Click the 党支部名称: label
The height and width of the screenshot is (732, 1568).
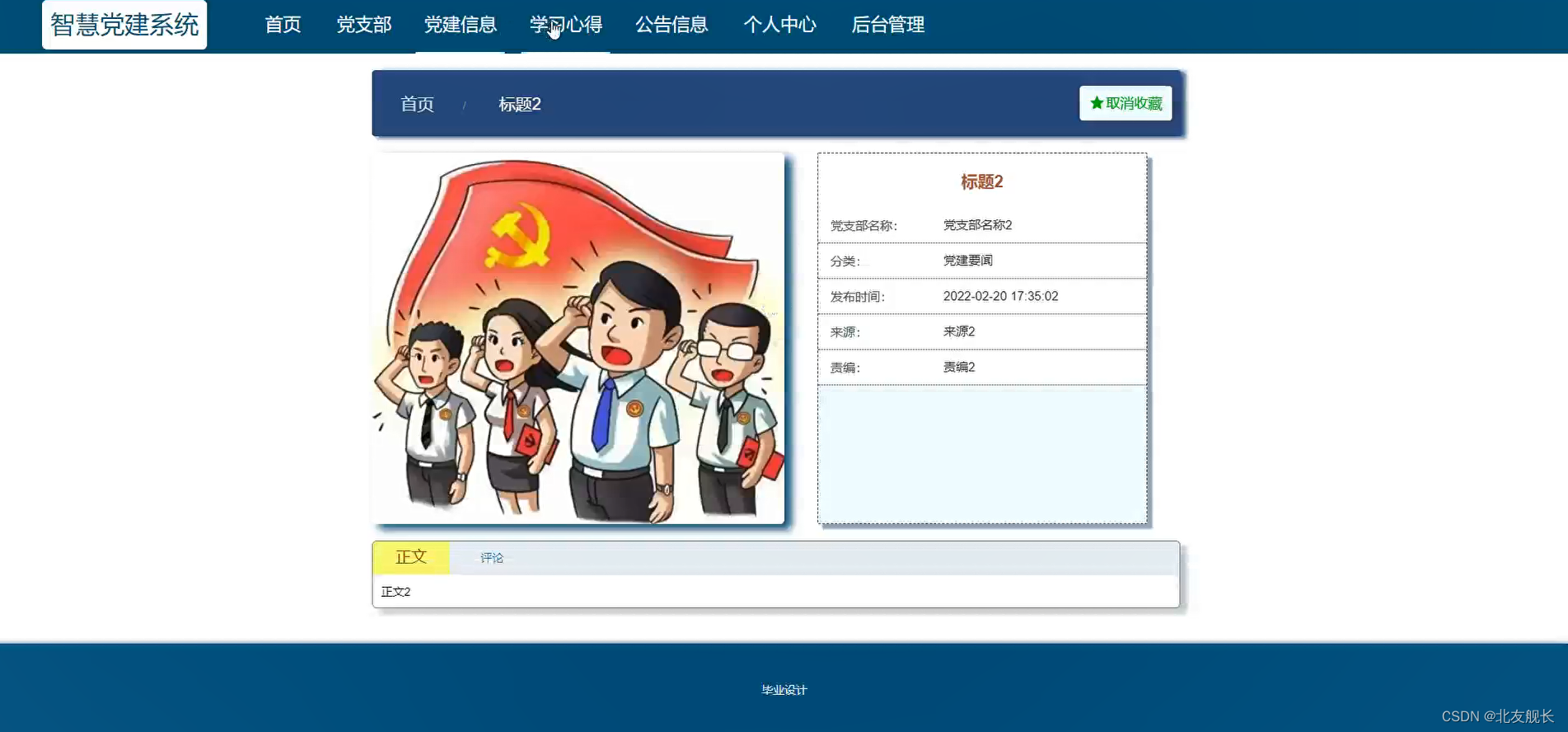pyautogui.click(x=864, y=226)
